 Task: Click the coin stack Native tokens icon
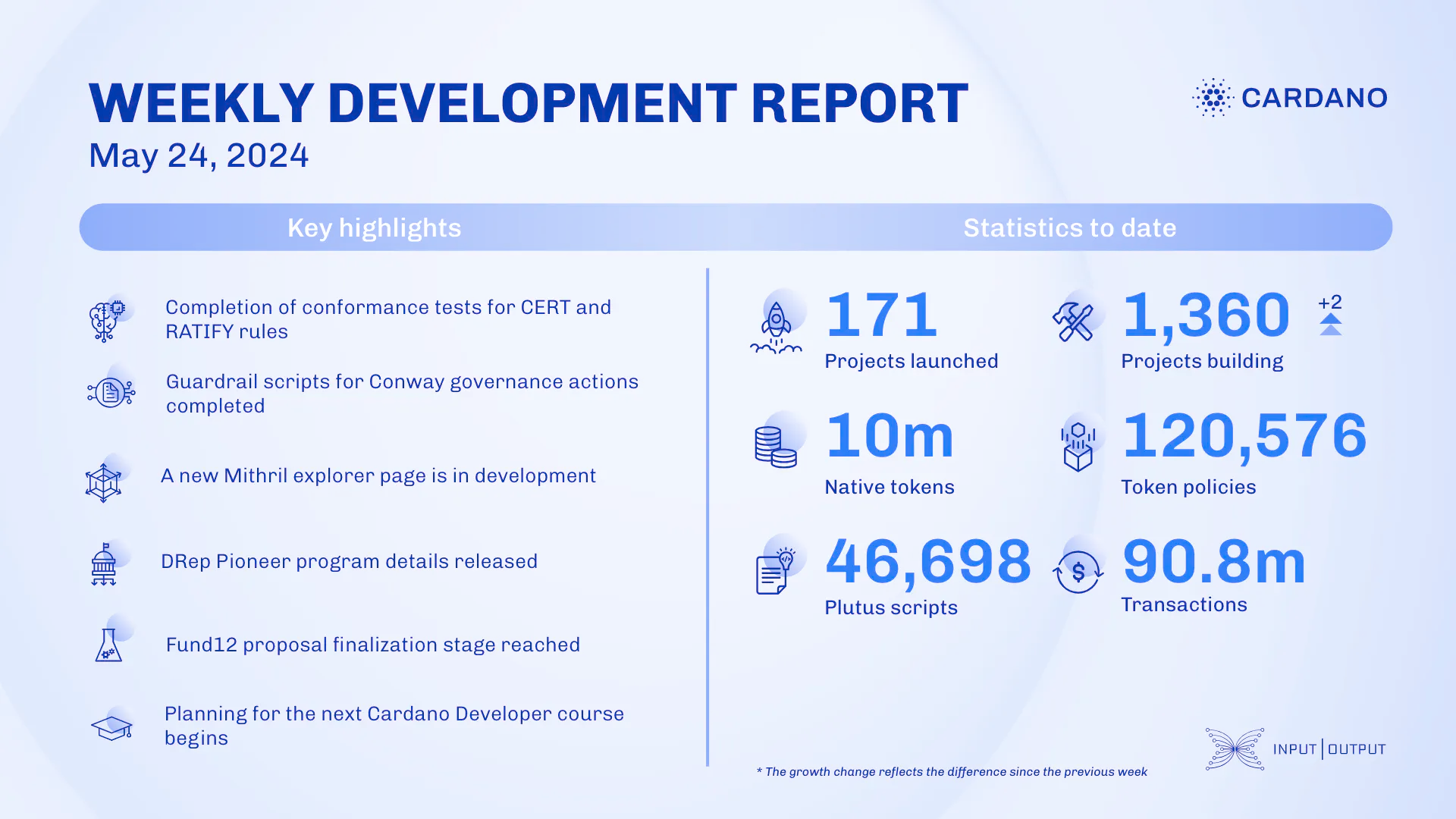point(775,447)
